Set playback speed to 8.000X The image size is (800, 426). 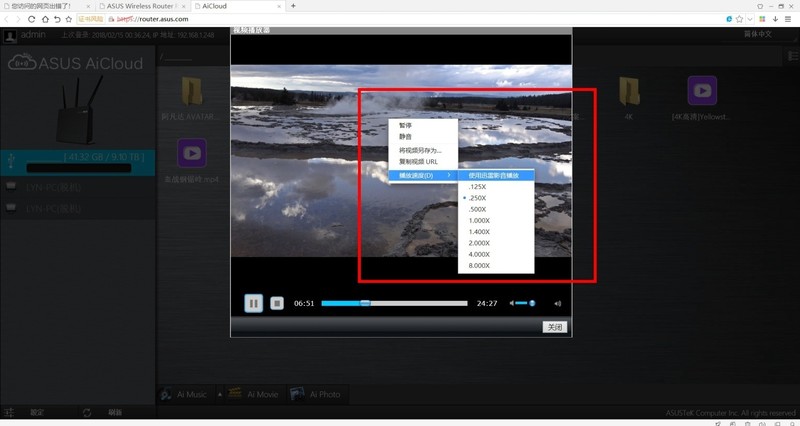[x=496, y=265]
